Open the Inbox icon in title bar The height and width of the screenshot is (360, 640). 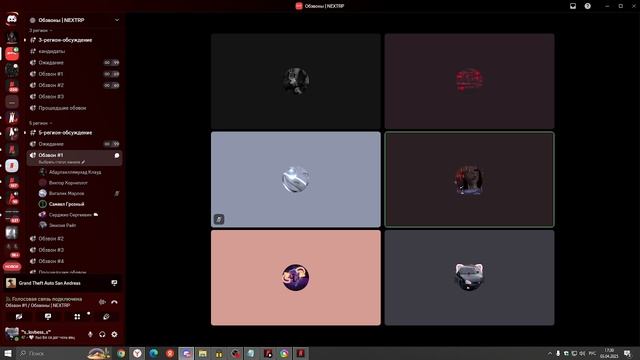[x=573, y=6]
